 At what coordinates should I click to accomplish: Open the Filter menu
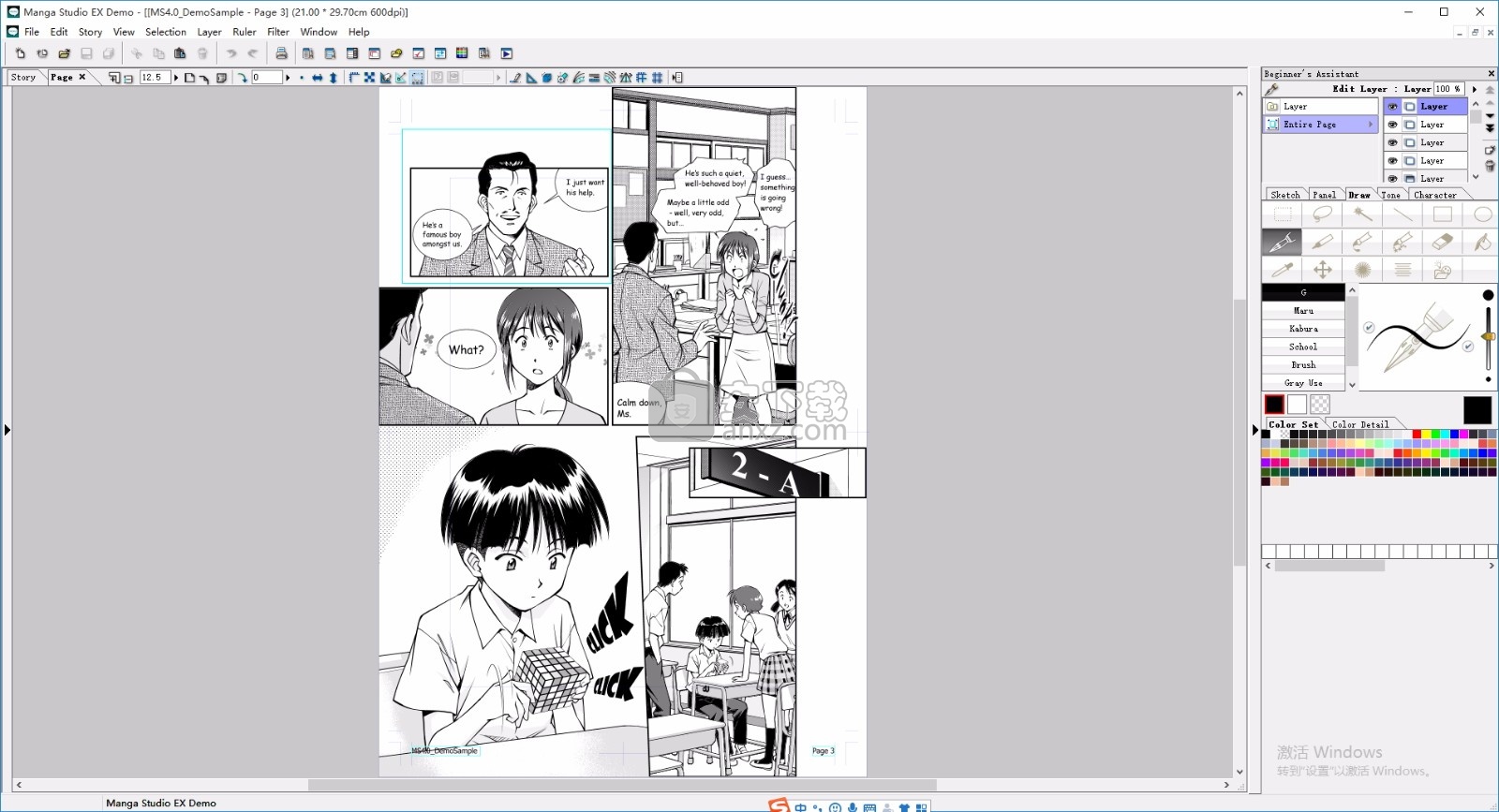(x=278, y=32)
